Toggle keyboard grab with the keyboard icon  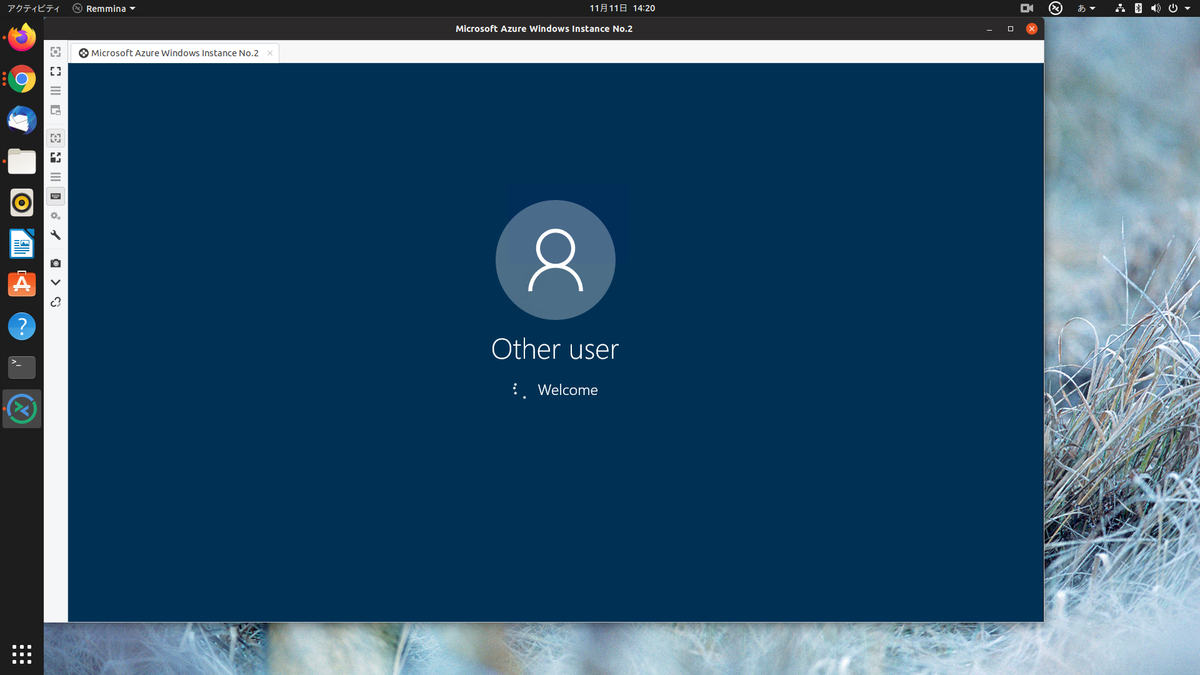pyautogui.click(x=55, y=197)
